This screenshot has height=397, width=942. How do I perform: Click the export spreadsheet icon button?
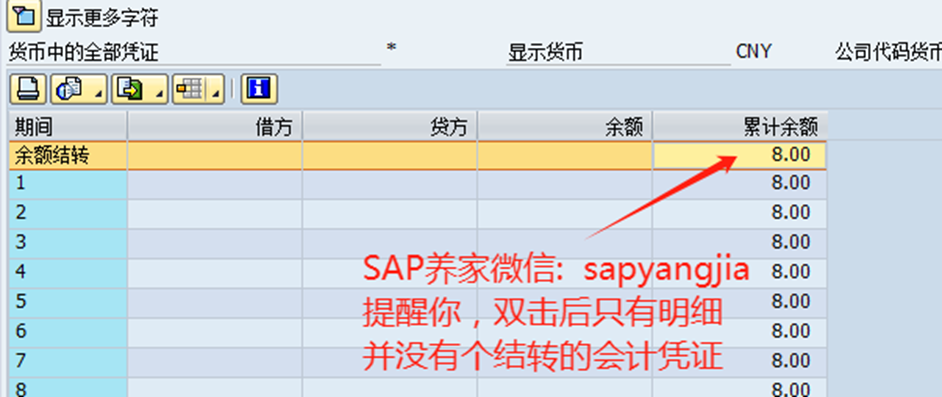pos(132,89)
